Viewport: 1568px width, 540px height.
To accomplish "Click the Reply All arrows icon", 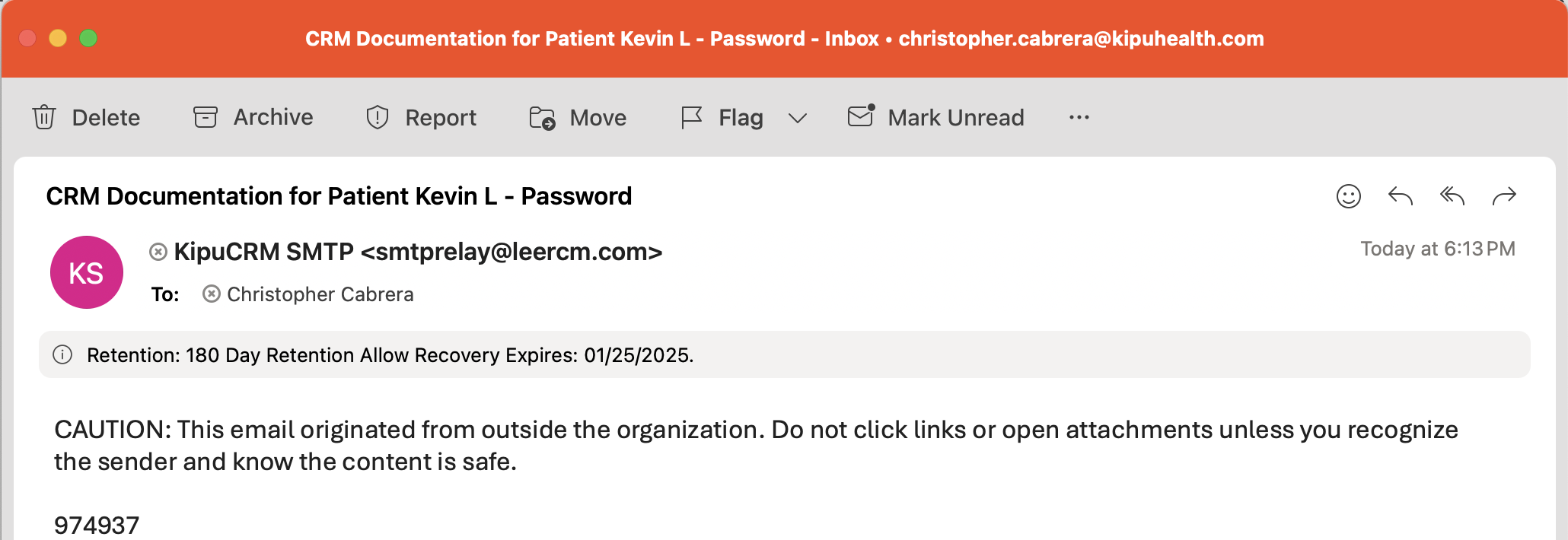I will [x=1452, y=196].
